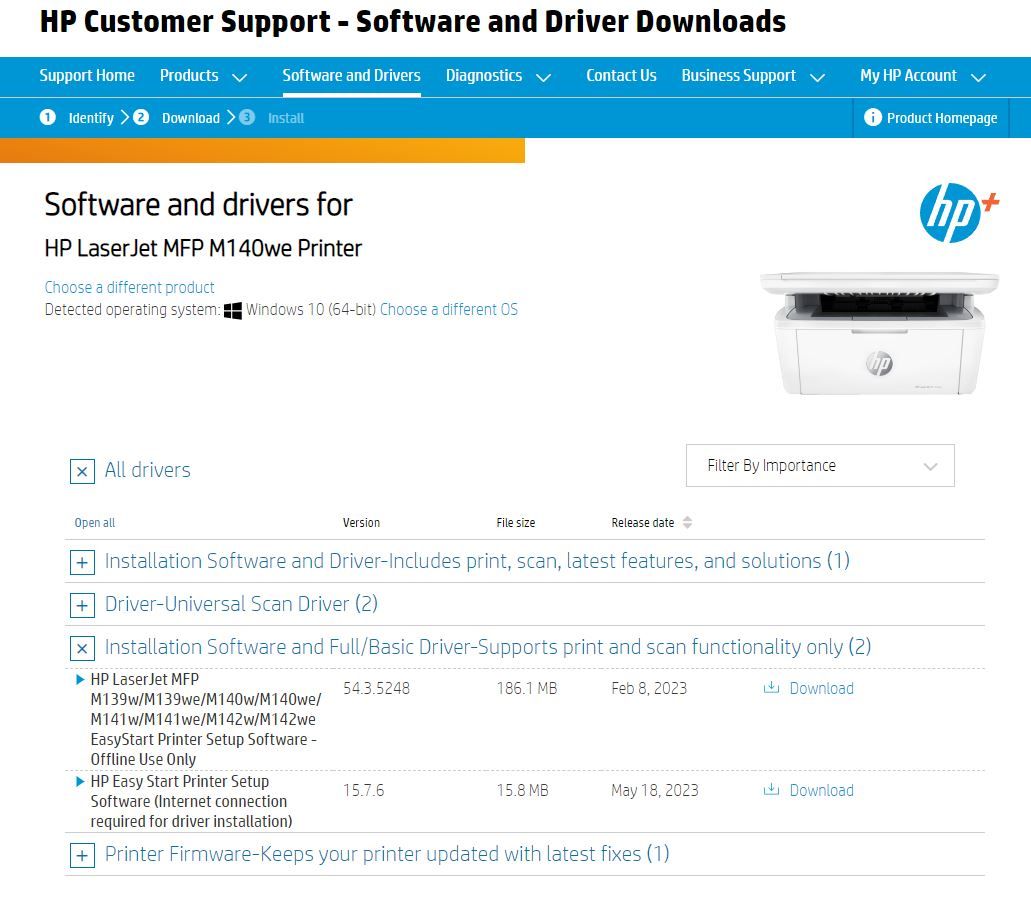Open the Business Support menu item

(738, 76)
